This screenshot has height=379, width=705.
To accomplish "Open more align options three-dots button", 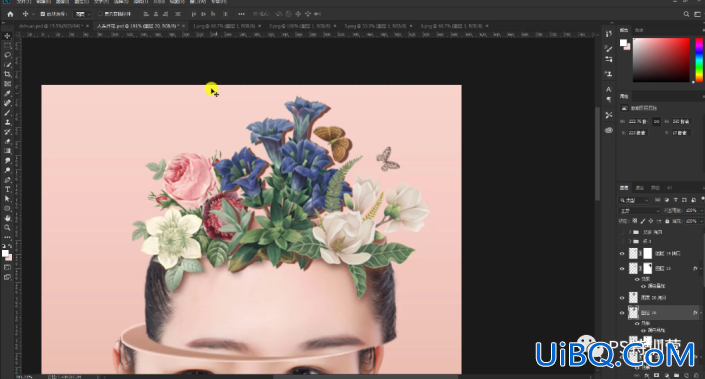I will point(241,14).
